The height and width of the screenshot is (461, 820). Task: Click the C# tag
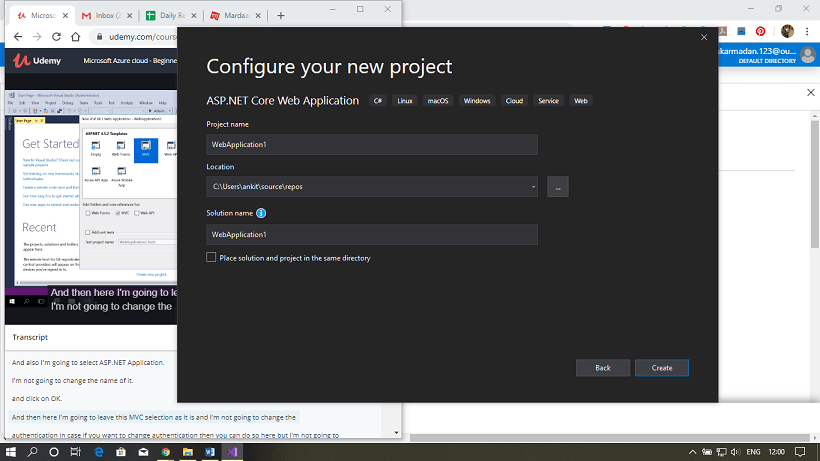point(378,101)
